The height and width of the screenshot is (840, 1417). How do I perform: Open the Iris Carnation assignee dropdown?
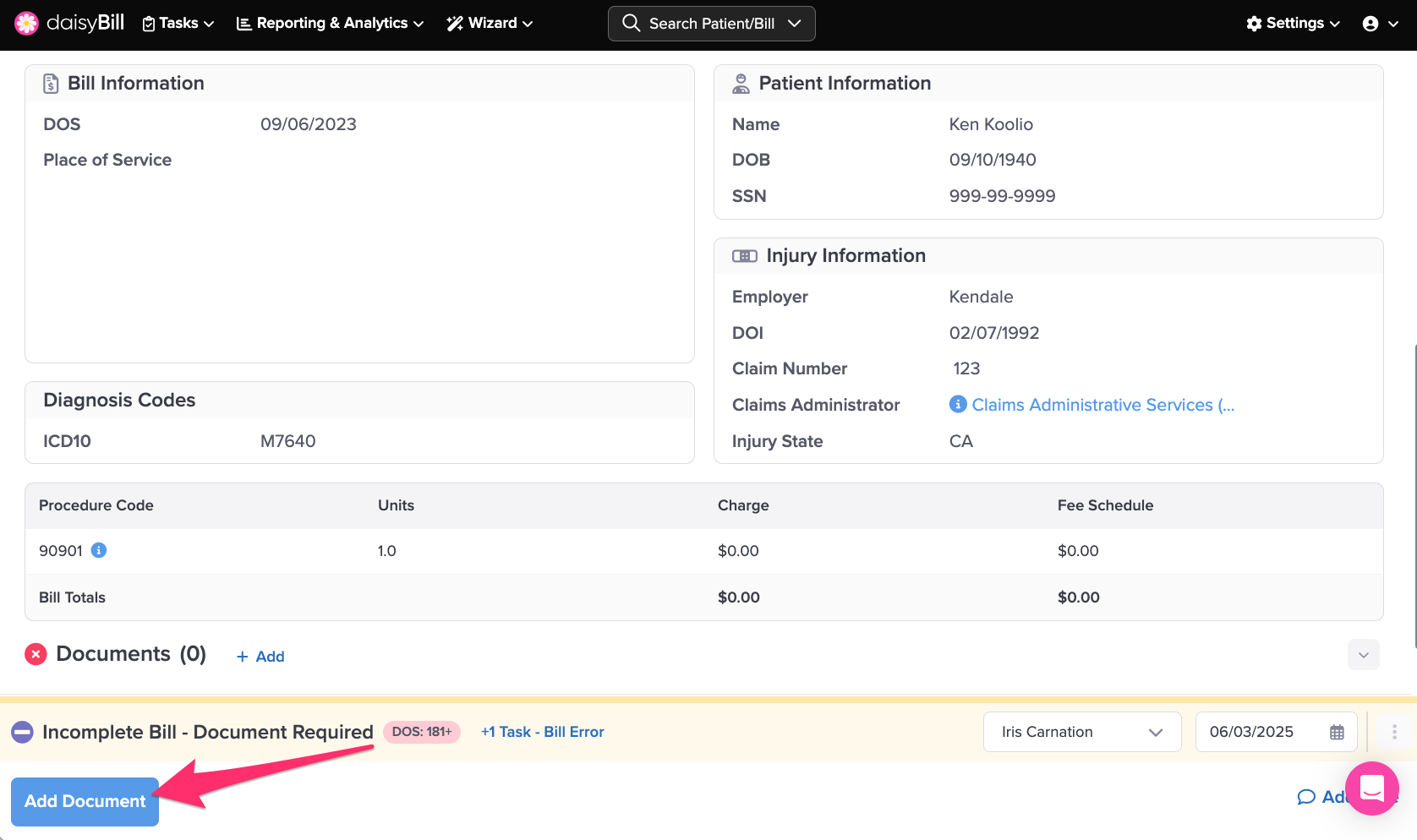click(1081, 732)
